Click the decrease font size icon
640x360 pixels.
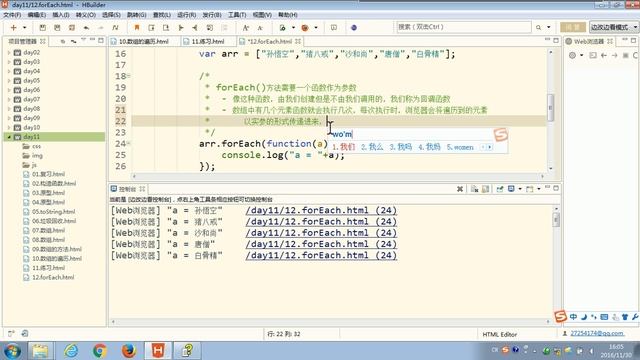[260, 27]
